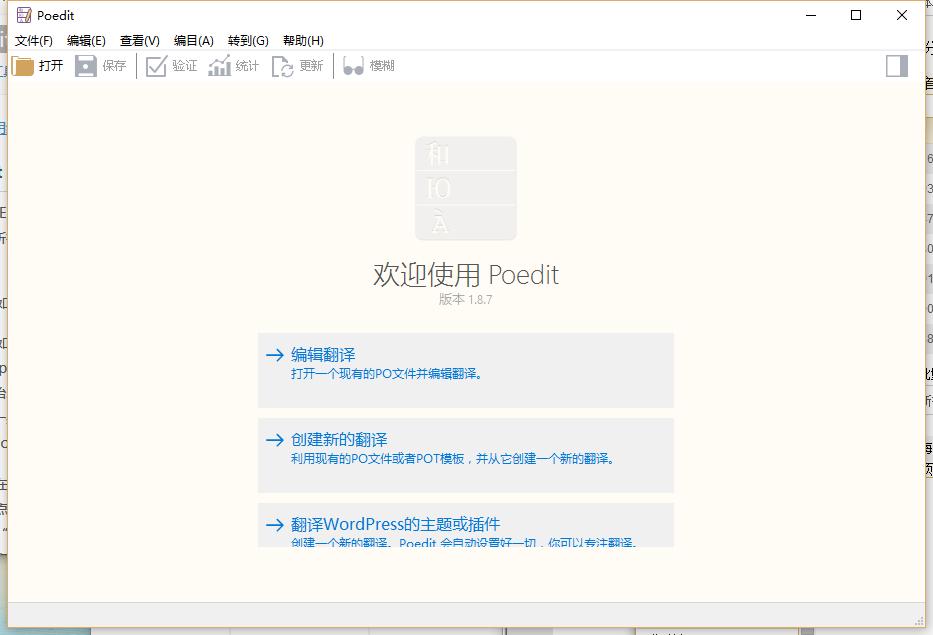
Task: Click the 打开 (Open) folder icon in toolbar
Action: (24, 66)
